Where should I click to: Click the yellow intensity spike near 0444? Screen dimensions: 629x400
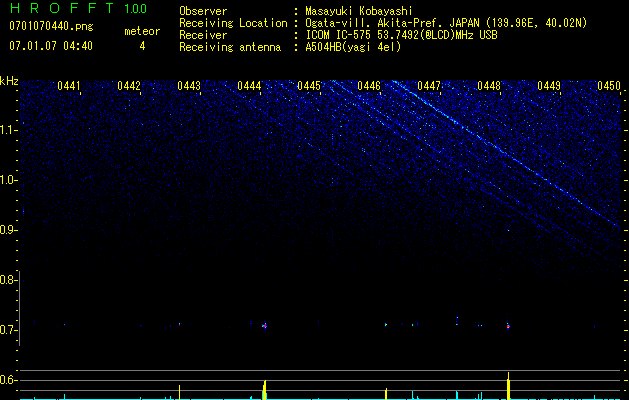(x=264, y=390)
